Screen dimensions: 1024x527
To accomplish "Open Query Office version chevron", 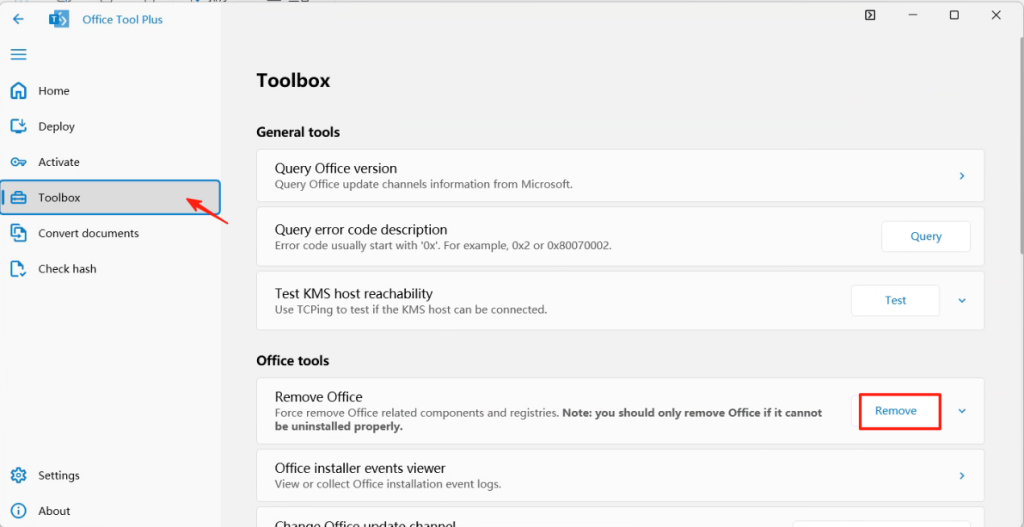I will click(x=962, y=176).
